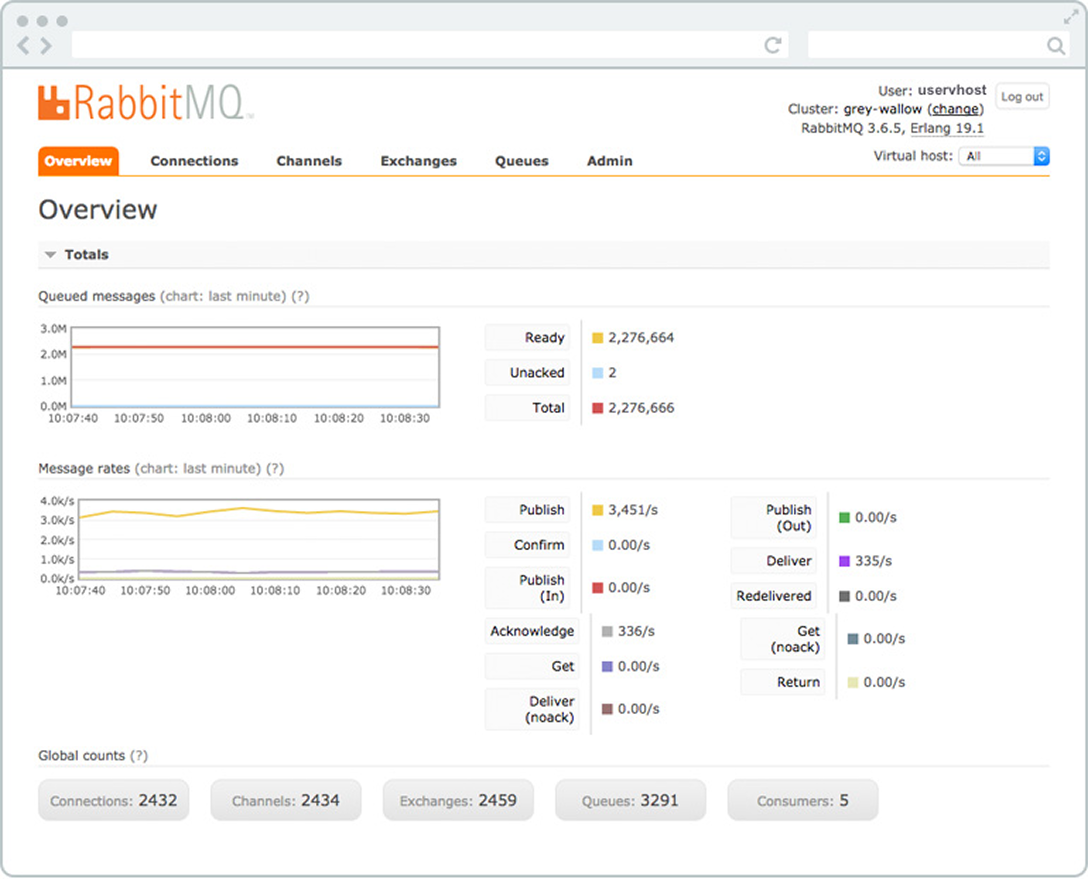Click the purple Deliver color swatch
The image size is (1088, 879).
coord(844,561)
